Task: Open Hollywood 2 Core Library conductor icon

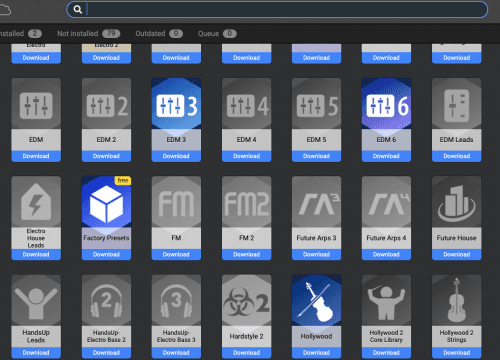Action: coord(387,303)
